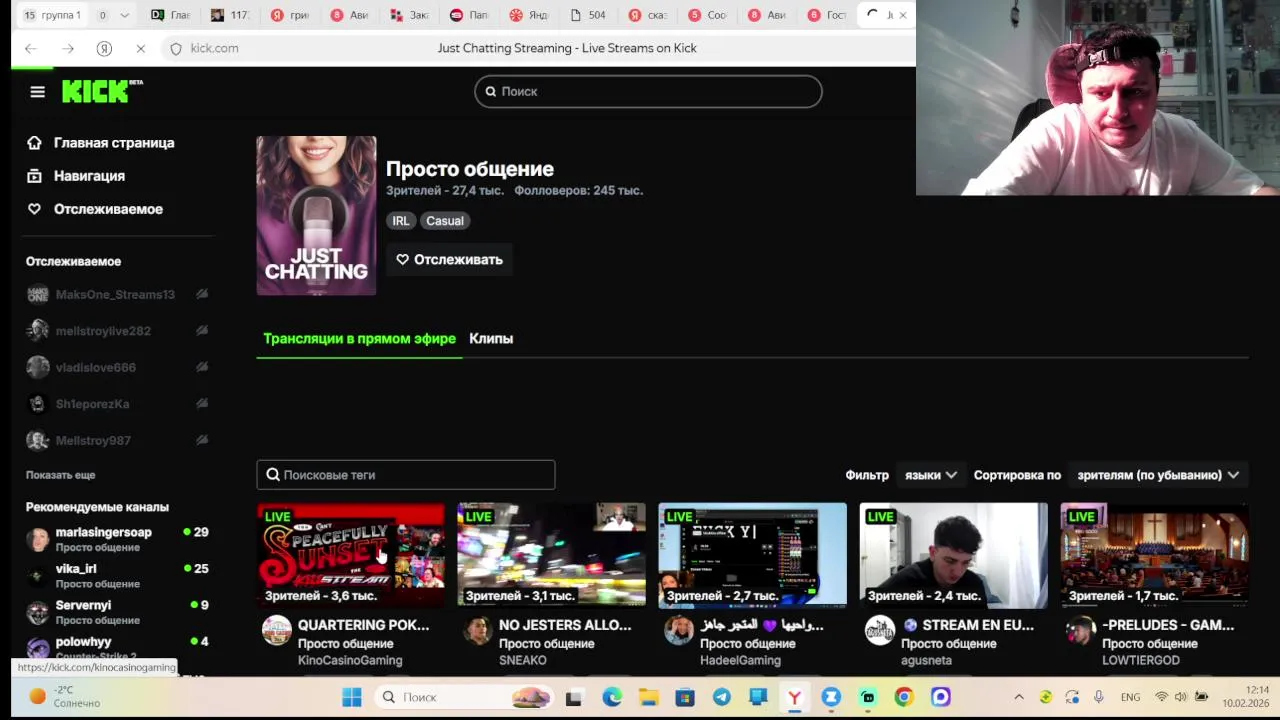Open MaksOne_Streams13 followed channel
This screenshot has width=1280, height=720.
click(x=115, y=295)
